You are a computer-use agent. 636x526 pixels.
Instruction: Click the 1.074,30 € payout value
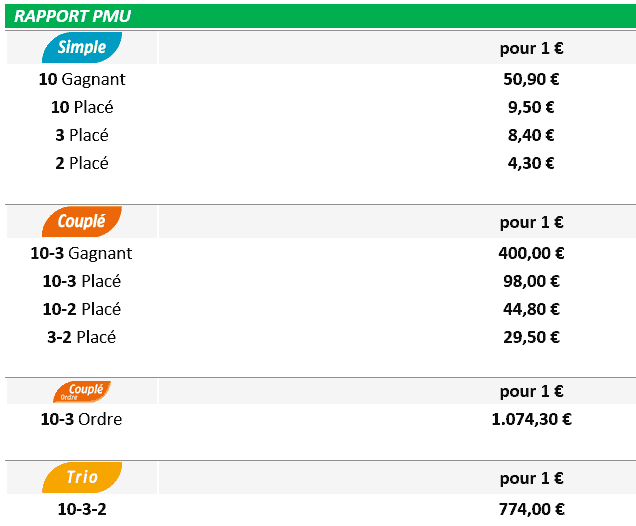pyautogui.click(x=531, y=419)
